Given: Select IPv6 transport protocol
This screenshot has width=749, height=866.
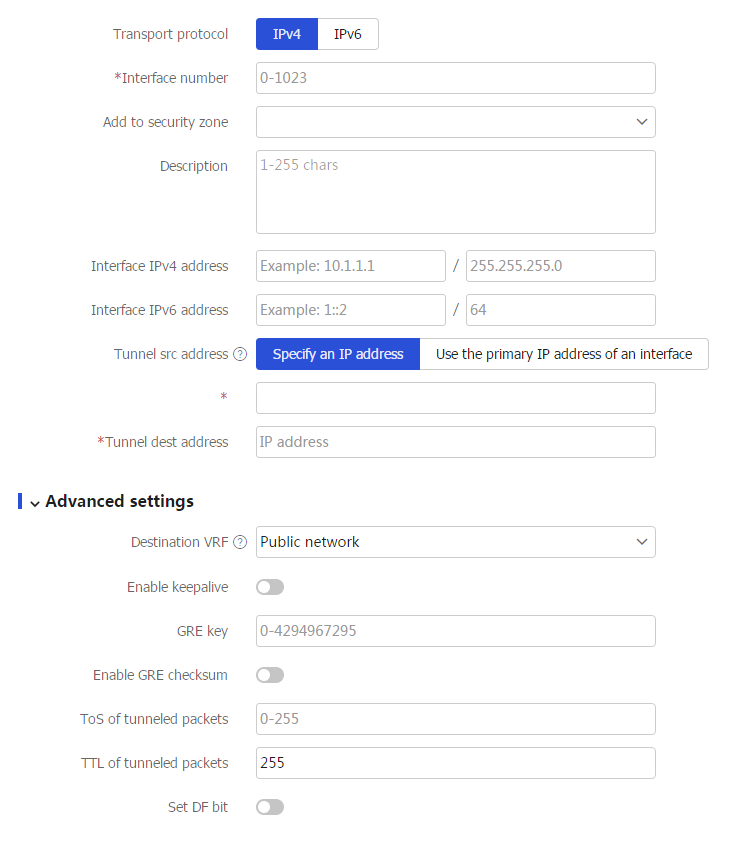Looking at the screenshot, I should (348, 34).
